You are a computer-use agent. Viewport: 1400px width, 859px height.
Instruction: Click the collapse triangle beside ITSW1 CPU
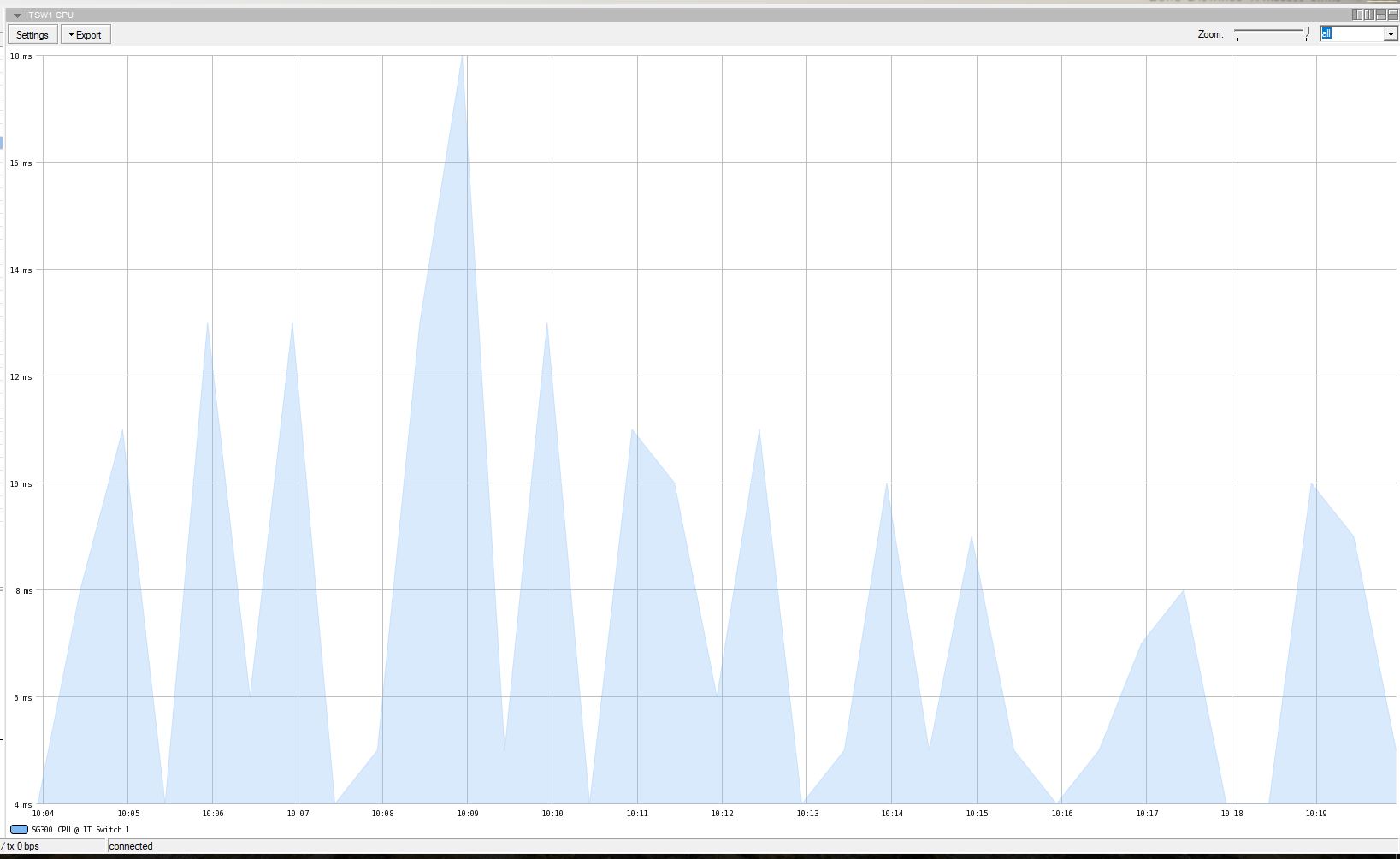click(x=16, y=15)
